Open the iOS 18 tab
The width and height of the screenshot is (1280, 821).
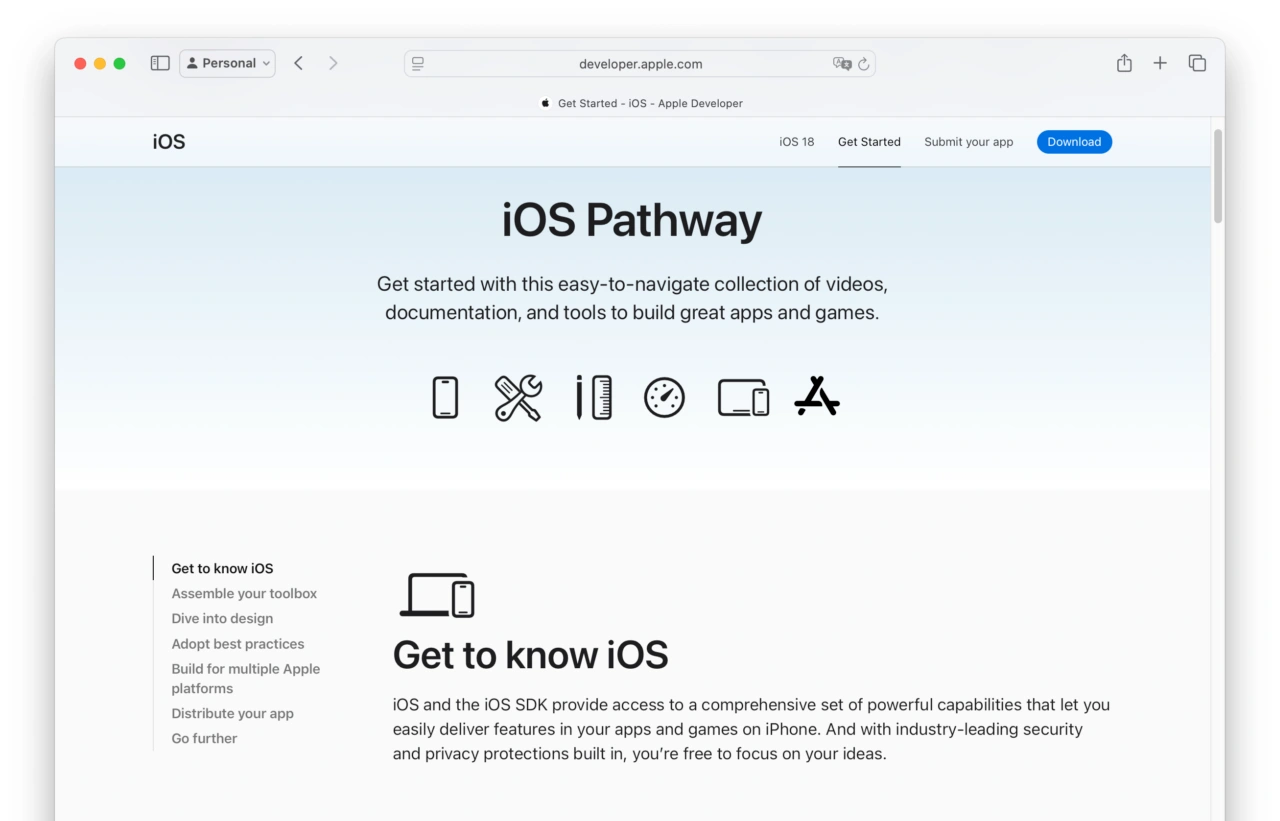[x=796, y=142]
